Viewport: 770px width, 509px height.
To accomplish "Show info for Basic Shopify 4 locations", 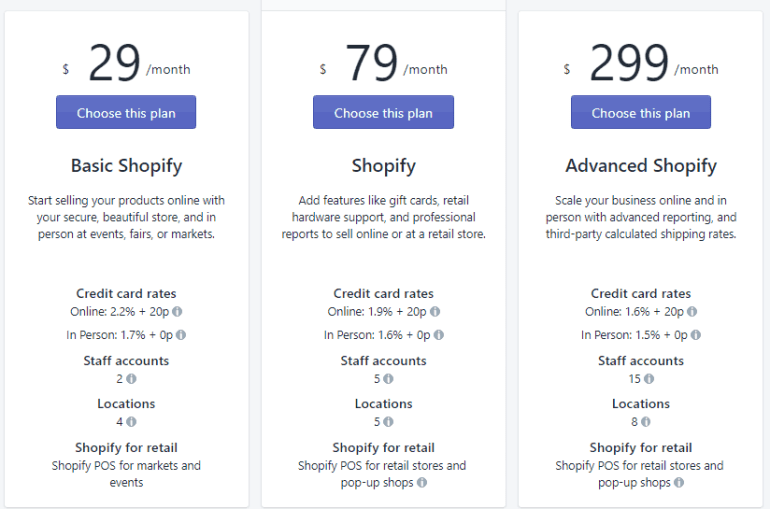I will (131, 422).
